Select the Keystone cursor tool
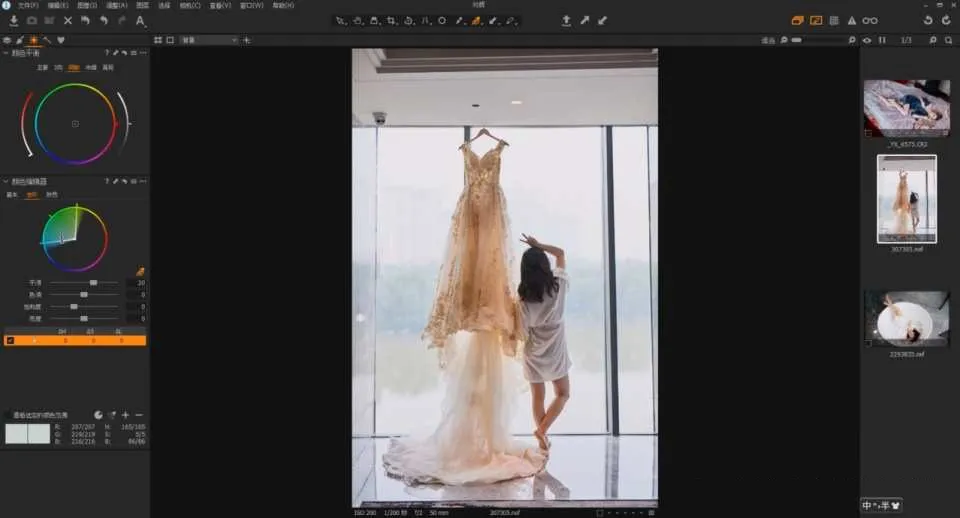This screenshot has height=518, width=960. tap(426, 21)
